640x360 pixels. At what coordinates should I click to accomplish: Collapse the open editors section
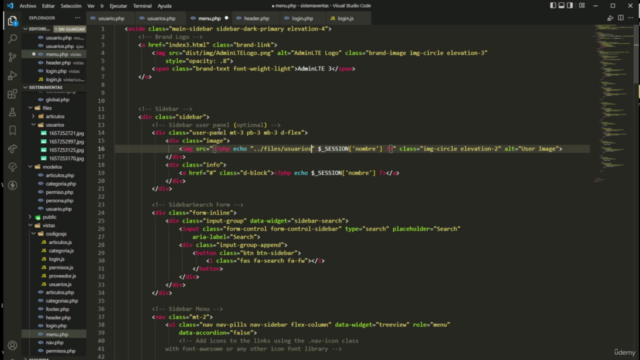[26, 29]
